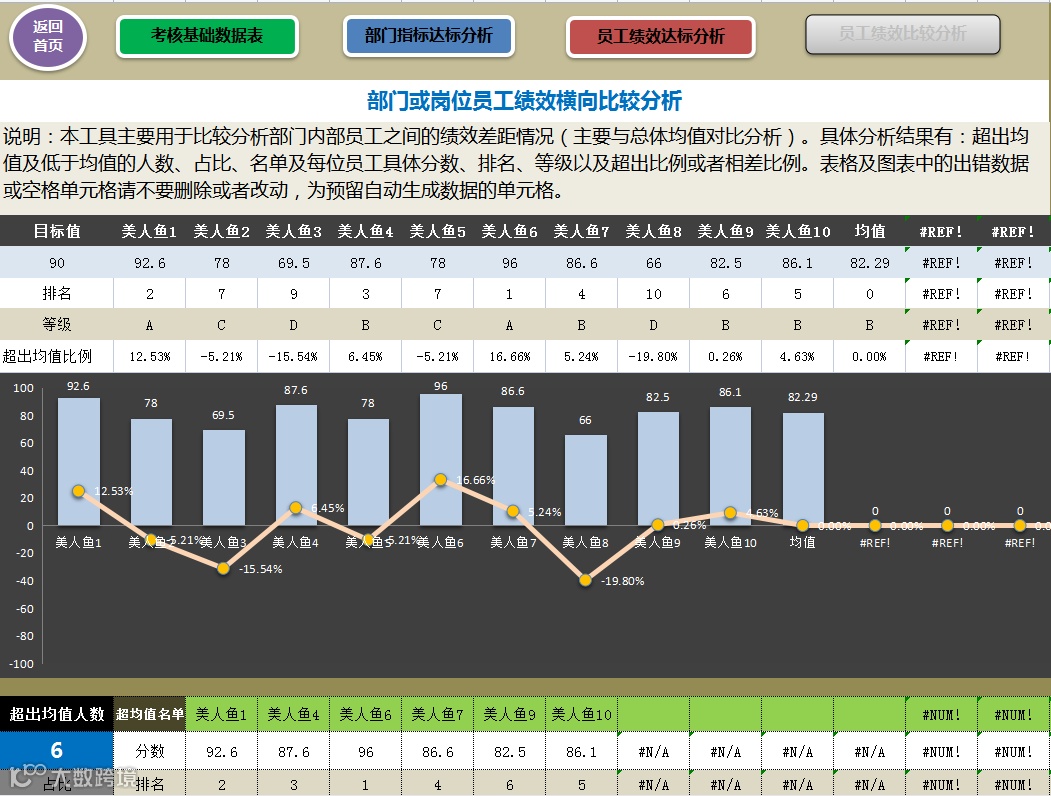Select score cell 69.5 in top table
This screenshot has width=1051, height=796.
pos(294,263)
